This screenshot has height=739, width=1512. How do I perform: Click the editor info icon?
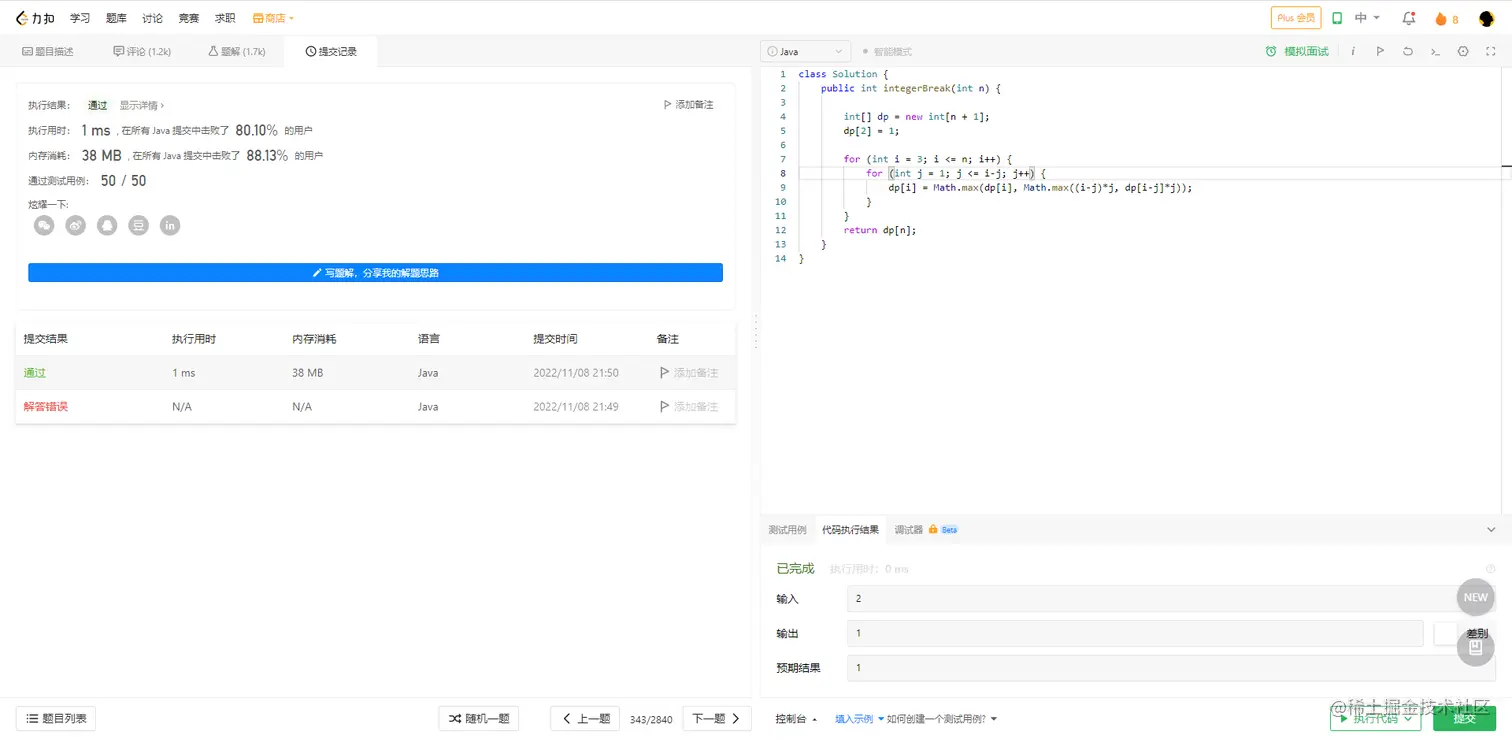1353,51
